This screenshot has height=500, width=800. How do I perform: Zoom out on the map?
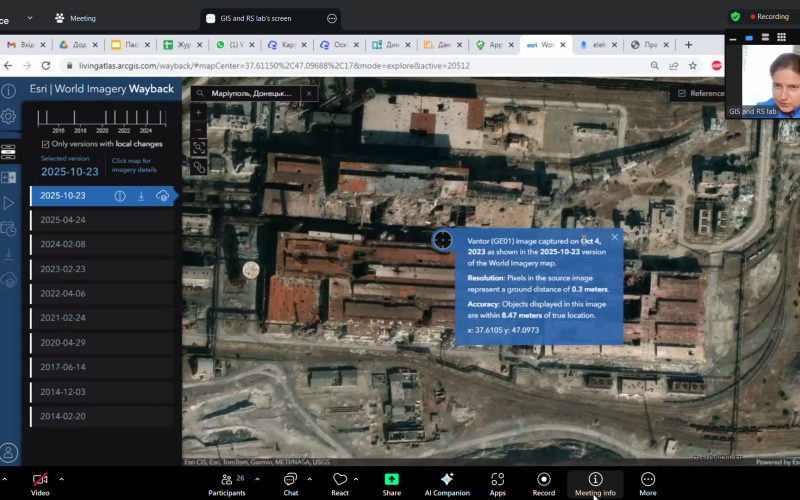[x=199, y=130]
